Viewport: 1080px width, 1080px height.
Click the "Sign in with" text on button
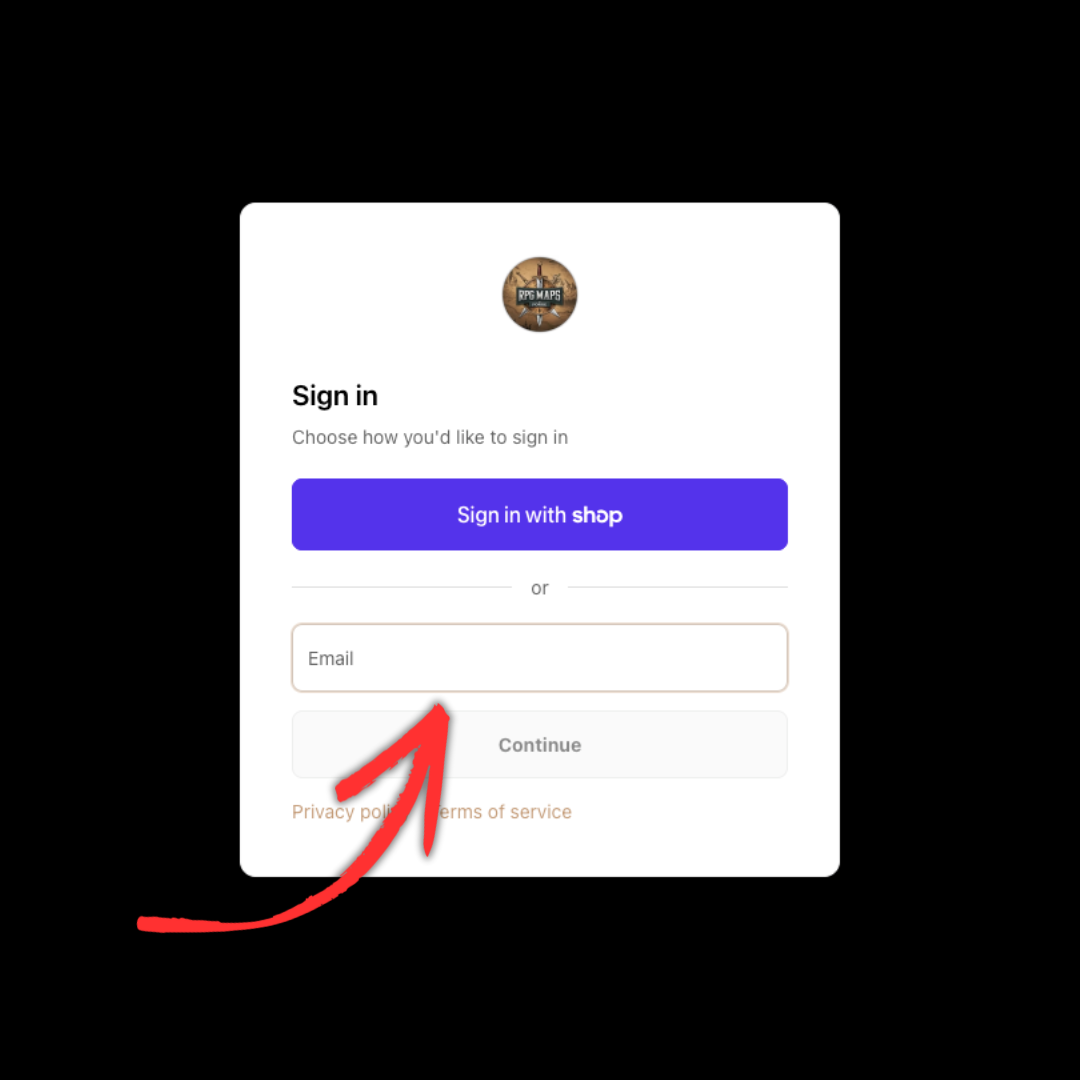click(511, 515)
